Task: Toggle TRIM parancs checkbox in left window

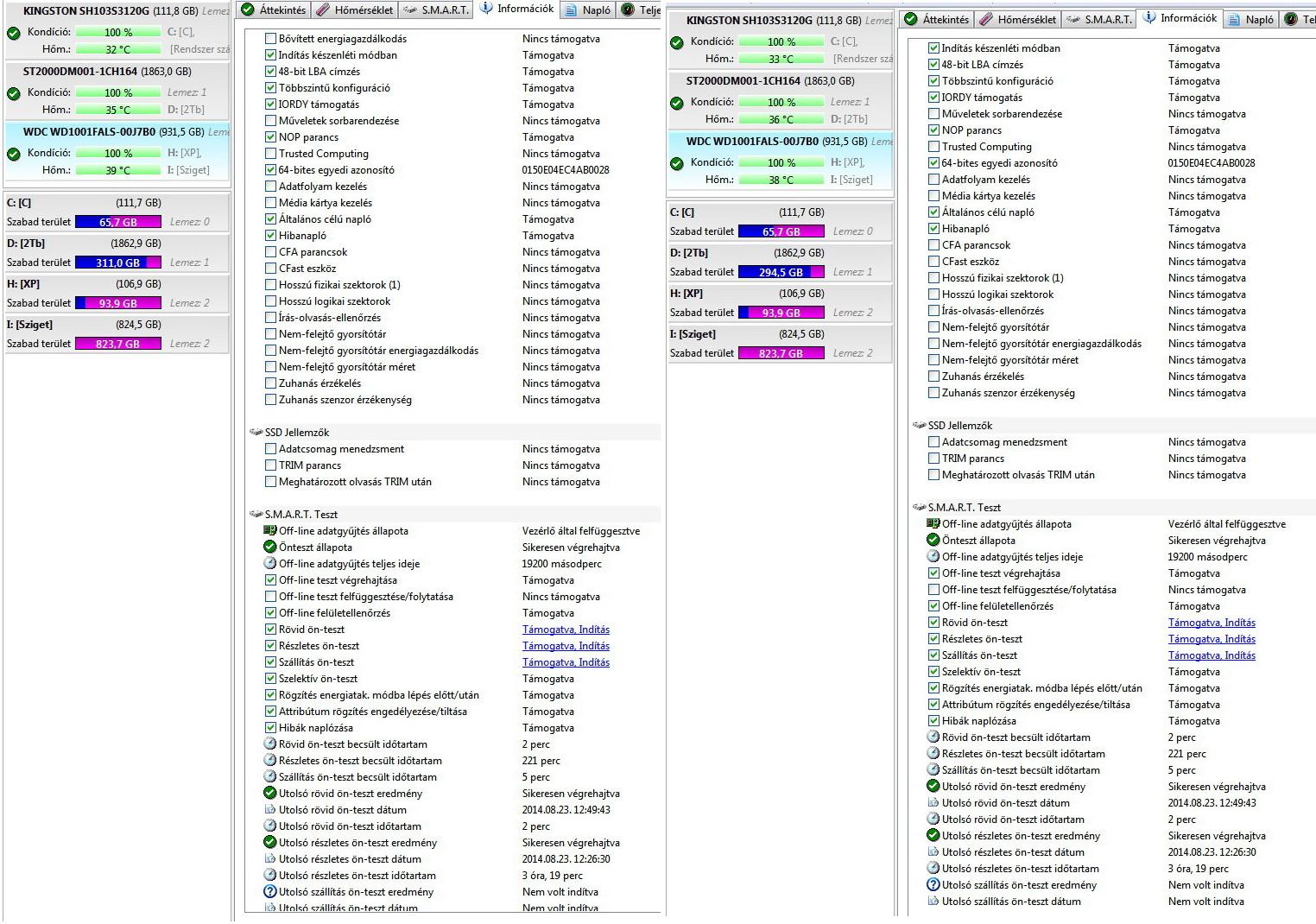Action: [x=271, y=465]
